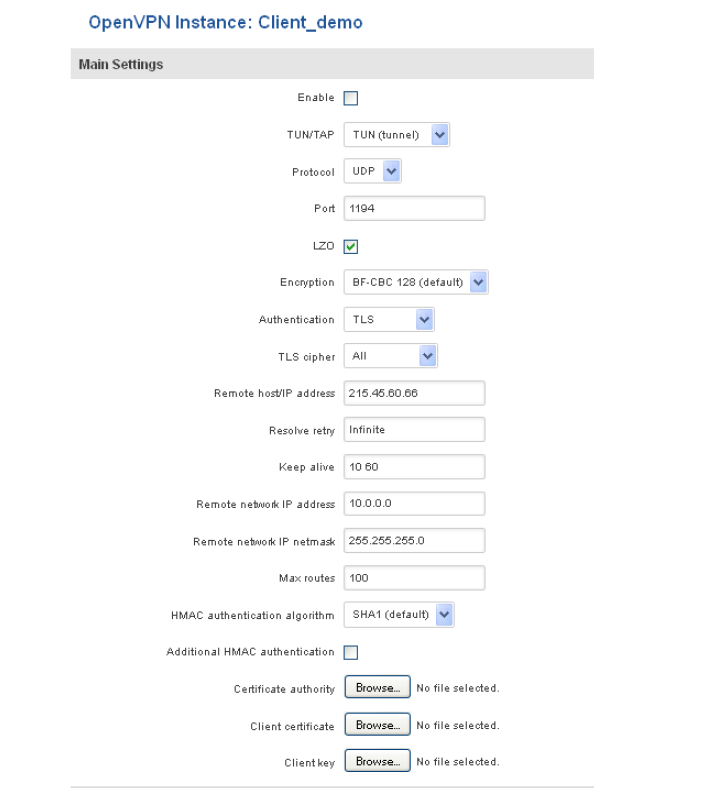This screenshot has height=792, width=702.
Task: Open the Encryption BF-CBC 128 dropdown
Action: point(416,283)
